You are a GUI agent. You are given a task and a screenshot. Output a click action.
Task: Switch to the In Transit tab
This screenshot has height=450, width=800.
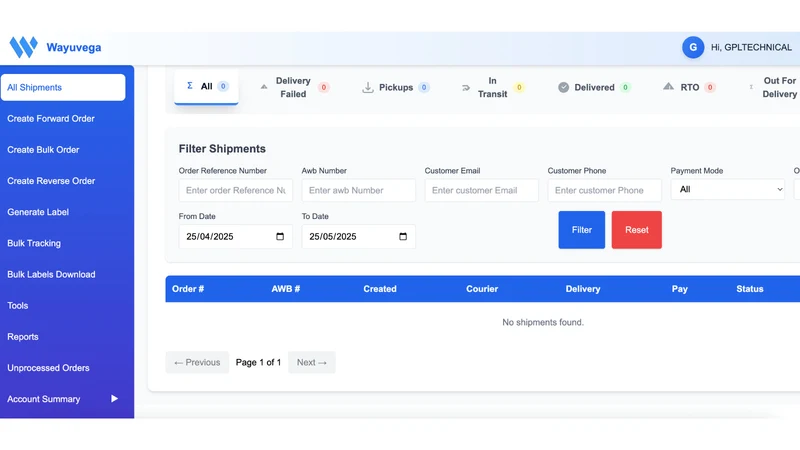492,87
